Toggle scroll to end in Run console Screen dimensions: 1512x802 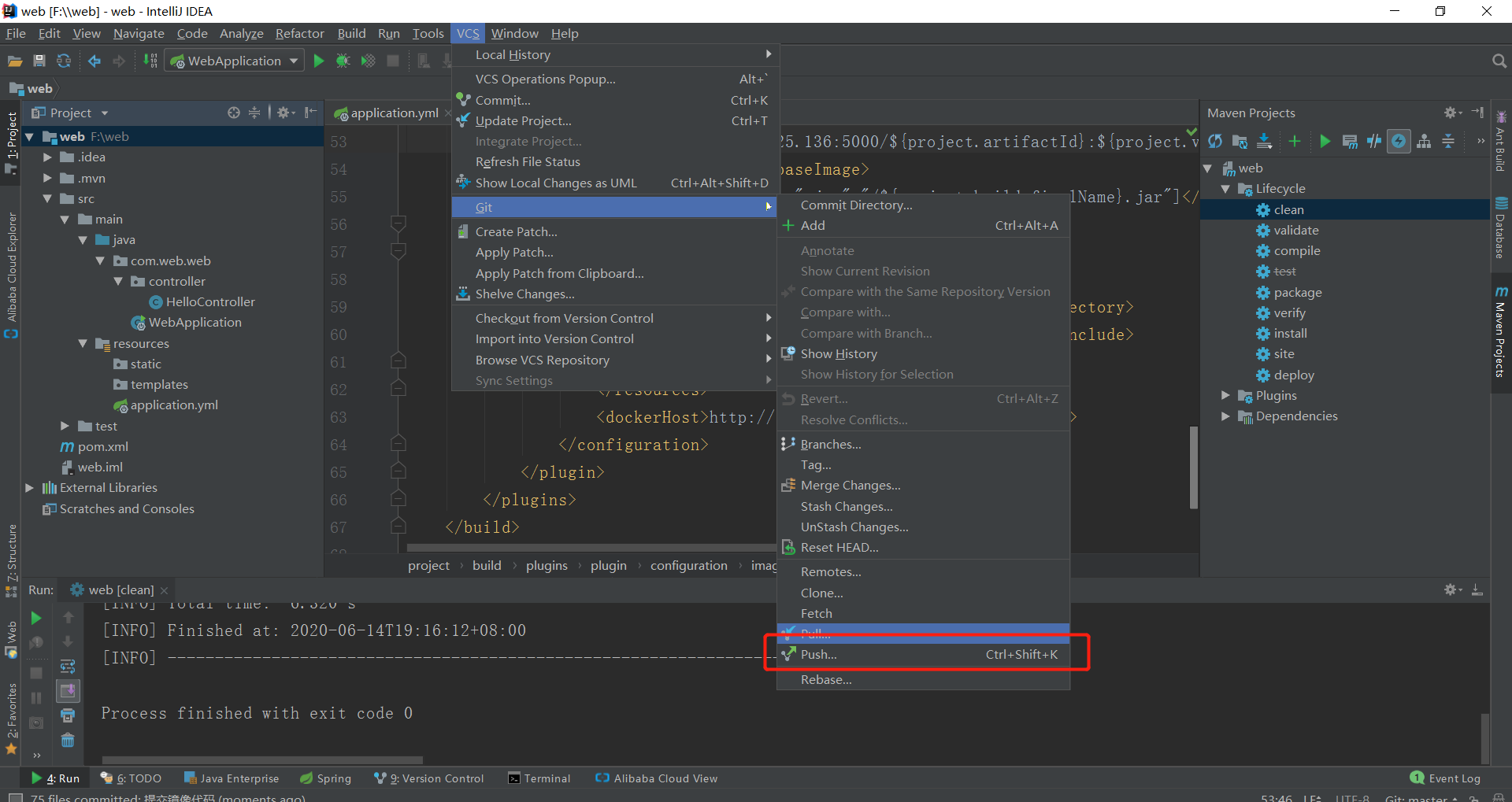68,691
